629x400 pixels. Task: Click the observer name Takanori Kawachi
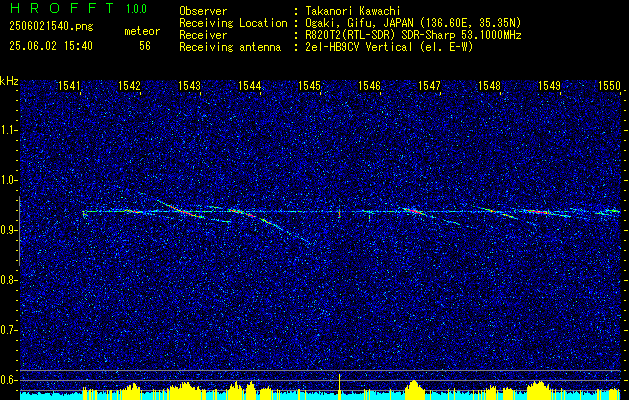pos(353,11)
